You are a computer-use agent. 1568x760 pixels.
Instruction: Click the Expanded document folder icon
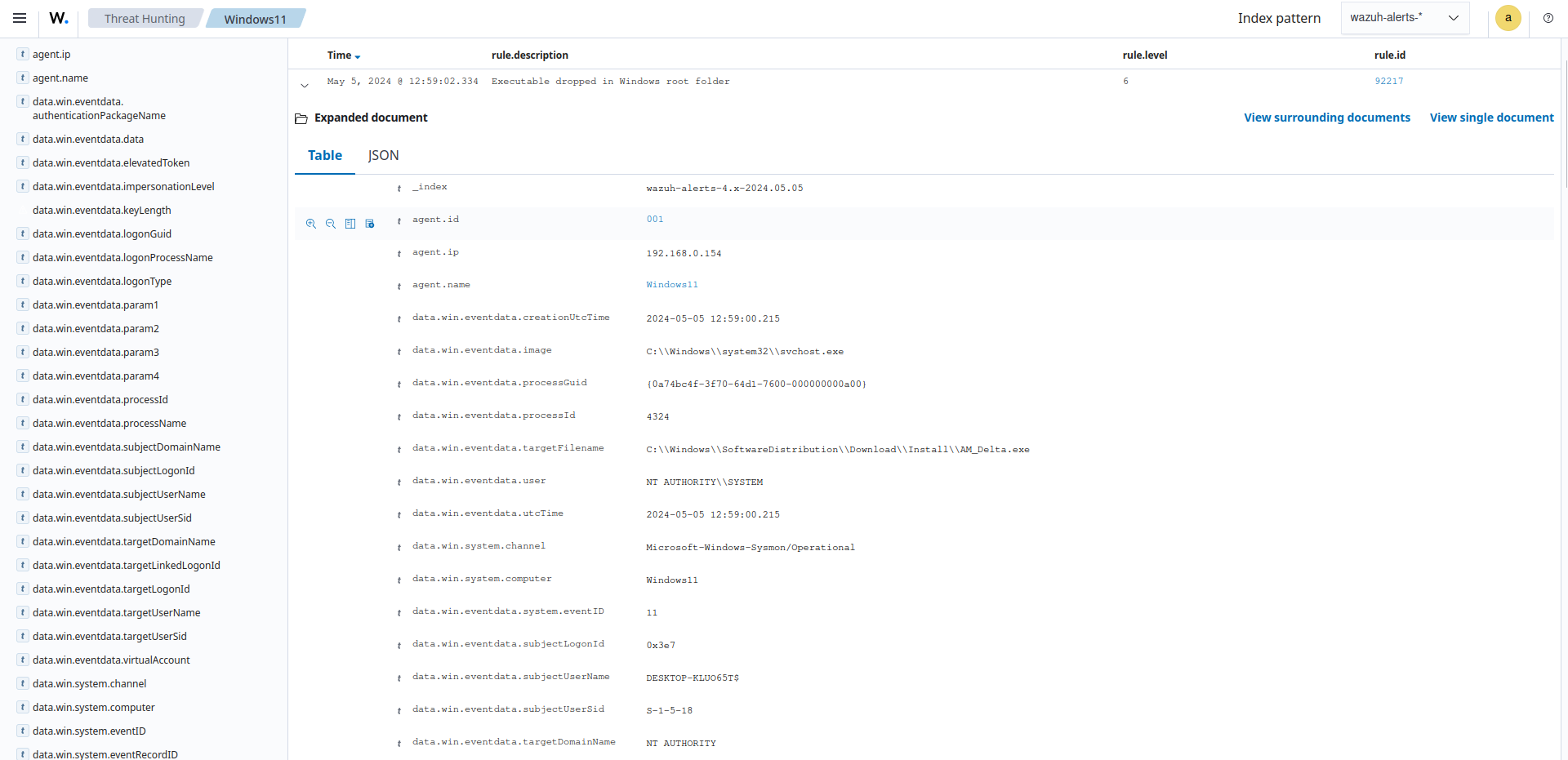click(301, 118)
